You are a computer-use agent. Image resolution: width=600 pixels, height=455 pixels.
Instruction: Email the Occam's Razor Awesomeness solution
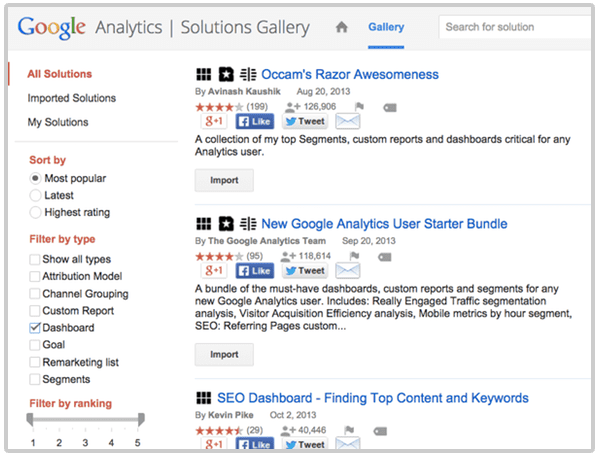(x=347, y=121)
